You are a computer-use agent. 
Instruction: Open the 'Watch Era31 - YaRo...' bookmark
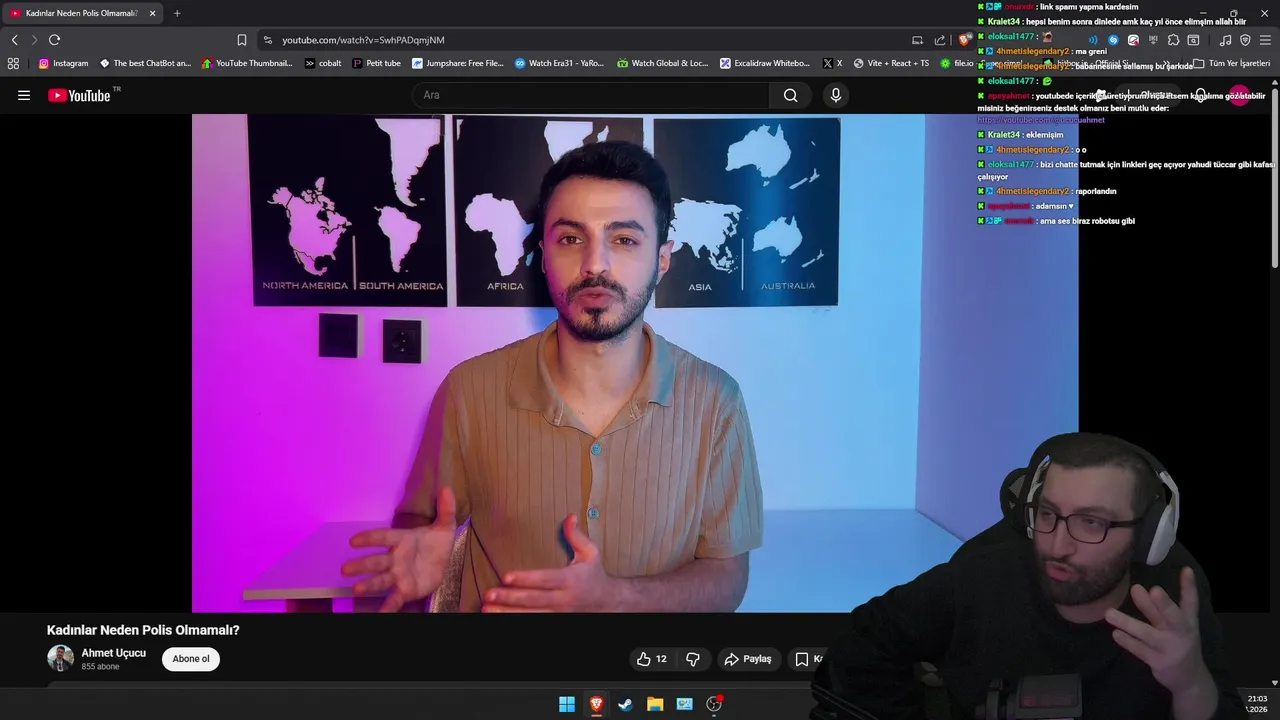point(559,63)
